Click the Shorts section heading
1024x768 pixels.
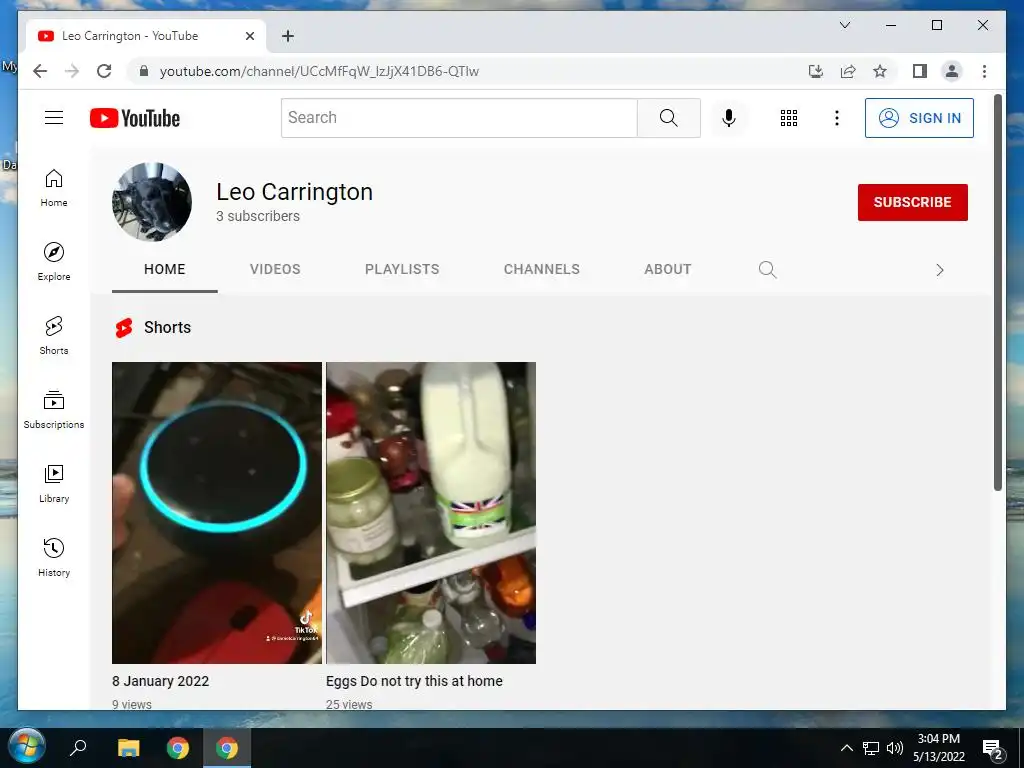pyautogui.click(x=167, y=327)
